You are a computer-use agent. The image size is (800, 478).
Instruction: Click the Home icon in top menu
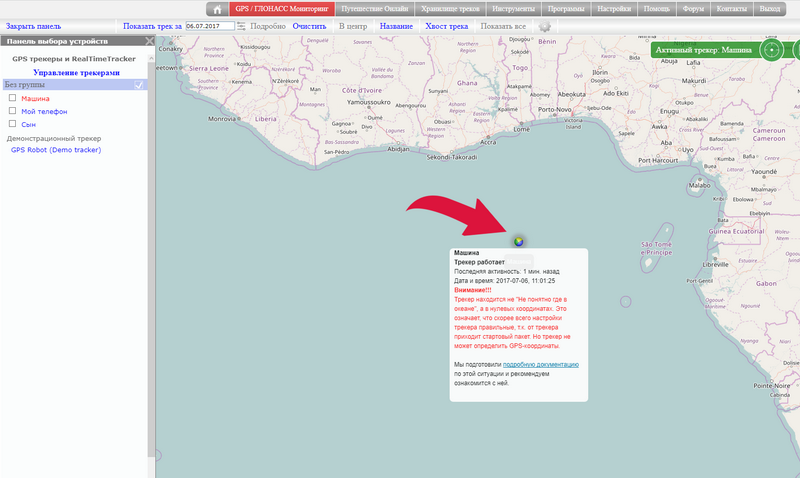click(216, 9)
